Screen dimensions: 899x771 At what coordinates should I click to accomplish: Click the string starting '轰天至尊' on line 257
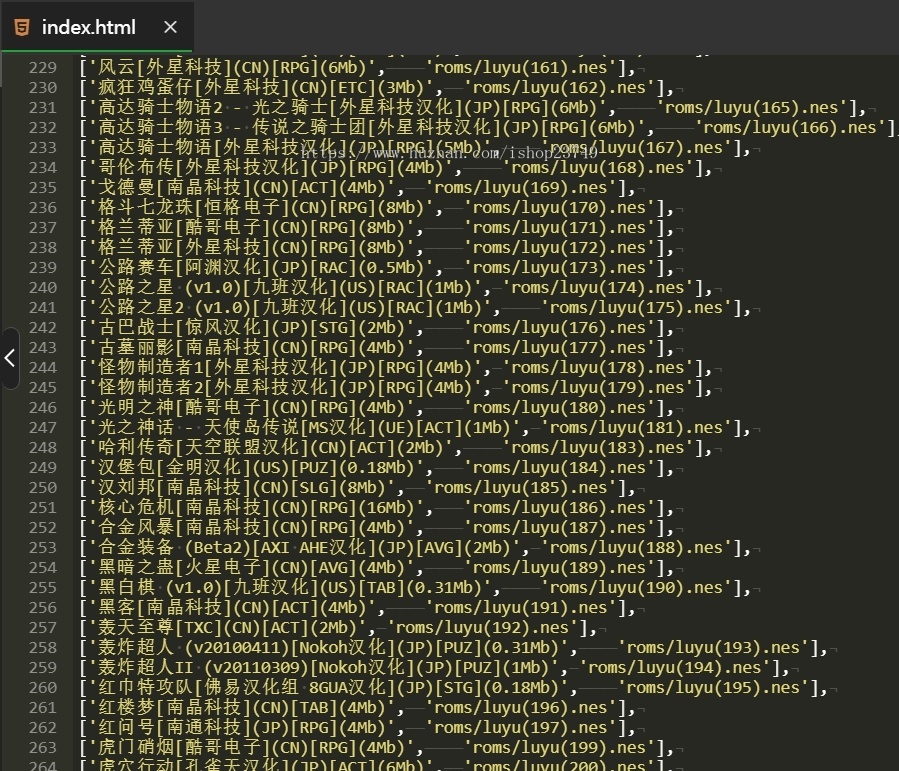click(x=228, y=628)
